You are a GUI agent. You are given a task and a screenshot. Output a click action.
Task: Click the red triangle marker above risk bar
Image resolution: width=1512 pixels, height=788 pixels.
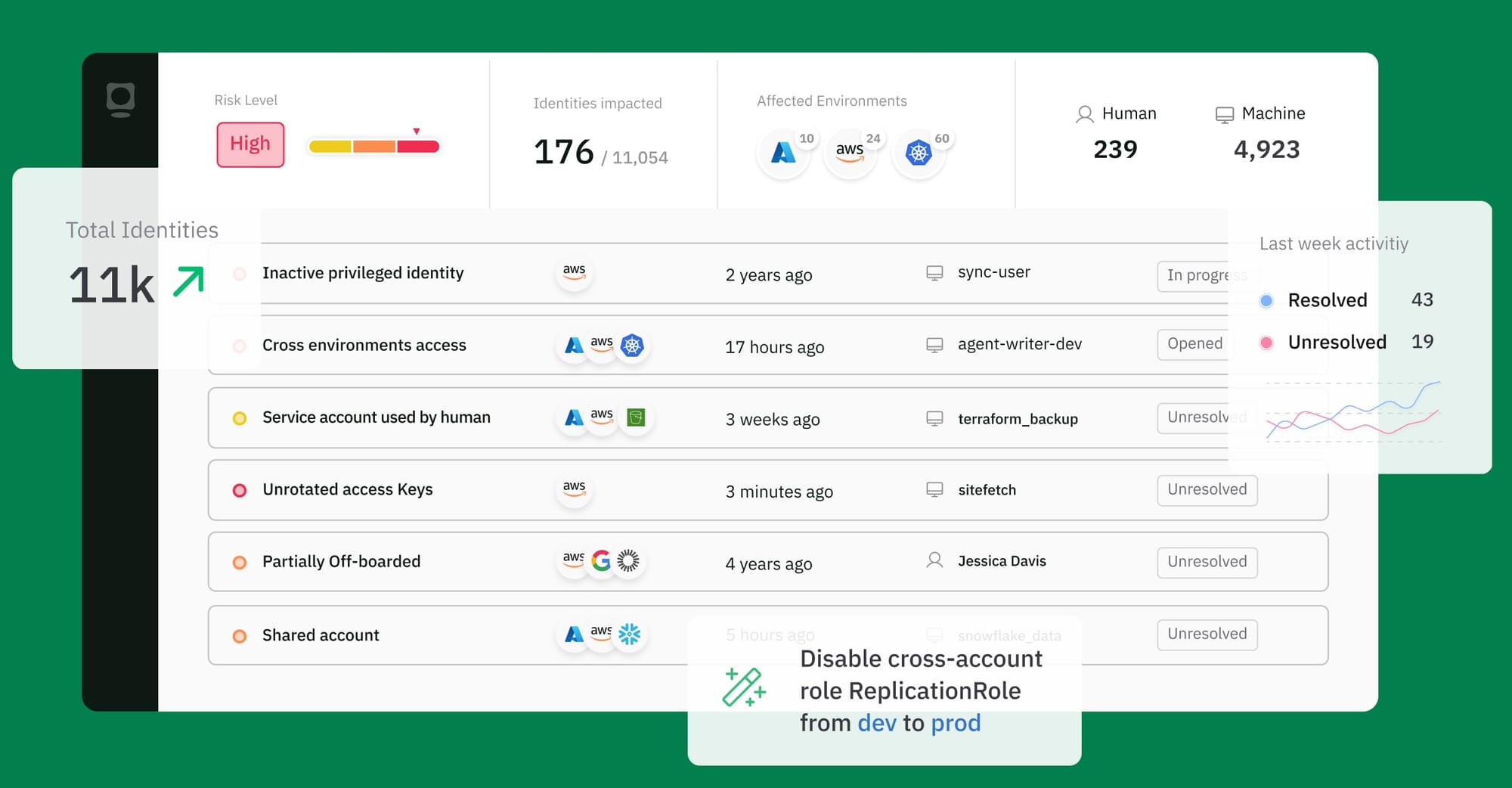coord(417,132)
